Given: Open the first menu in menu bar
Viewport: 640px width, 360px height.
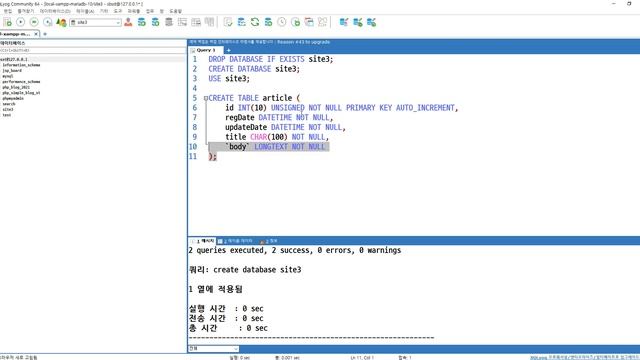Looking at the screenshot, I should coord(7,11).
